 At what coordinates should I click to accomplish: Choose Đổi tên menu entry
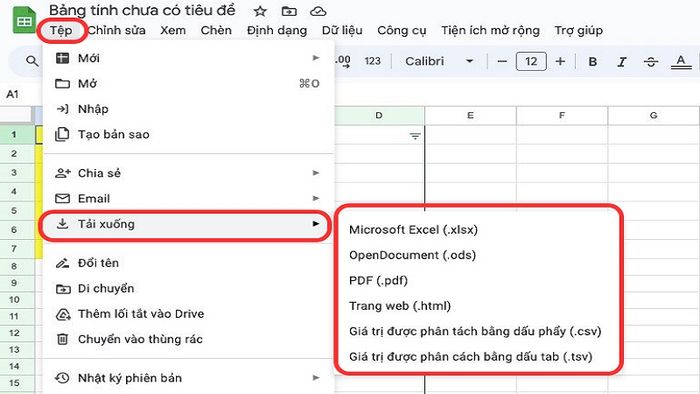(188, 263)
